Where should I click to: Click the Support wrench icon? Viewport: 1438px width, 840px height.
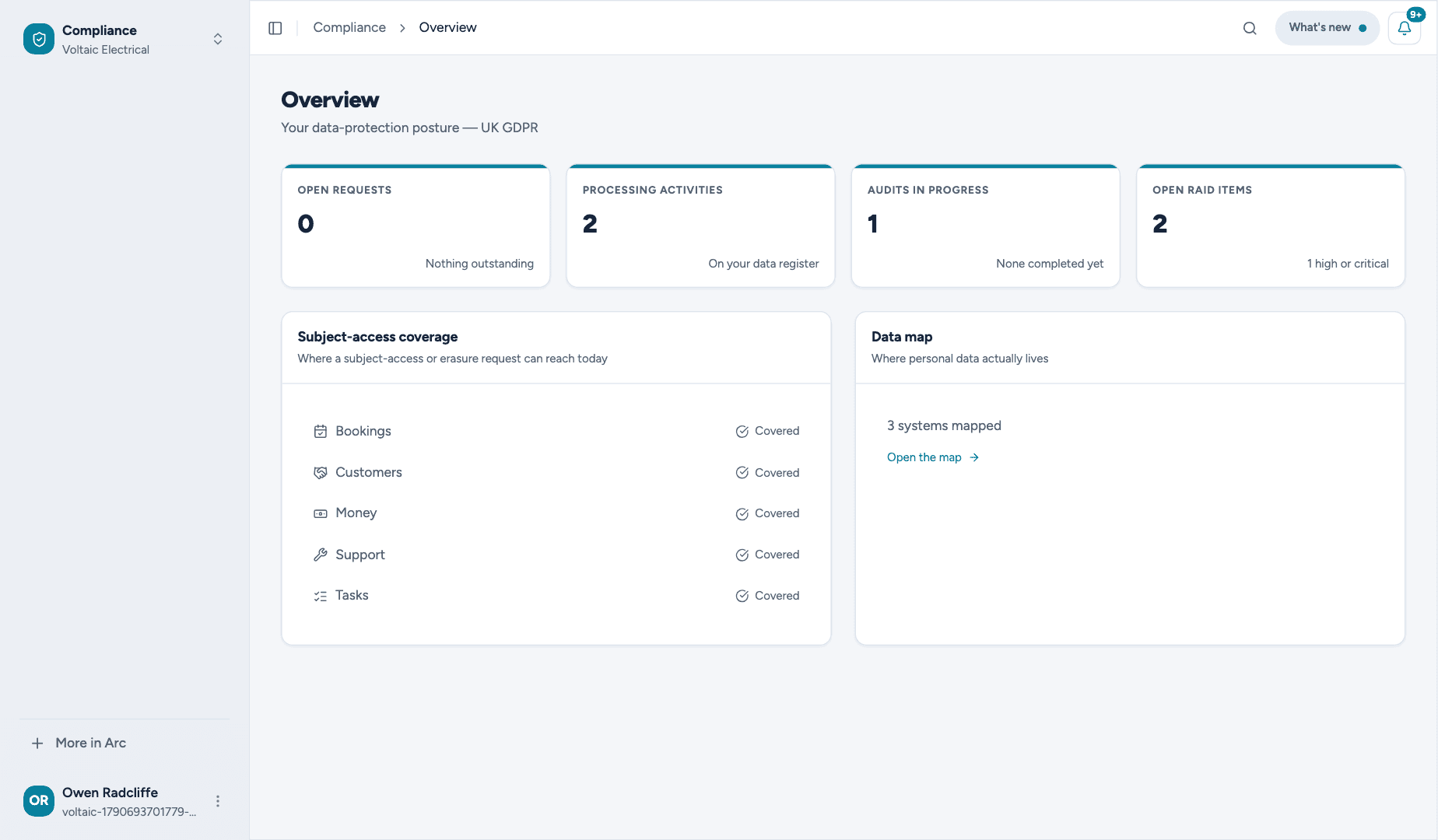[321, 555]
